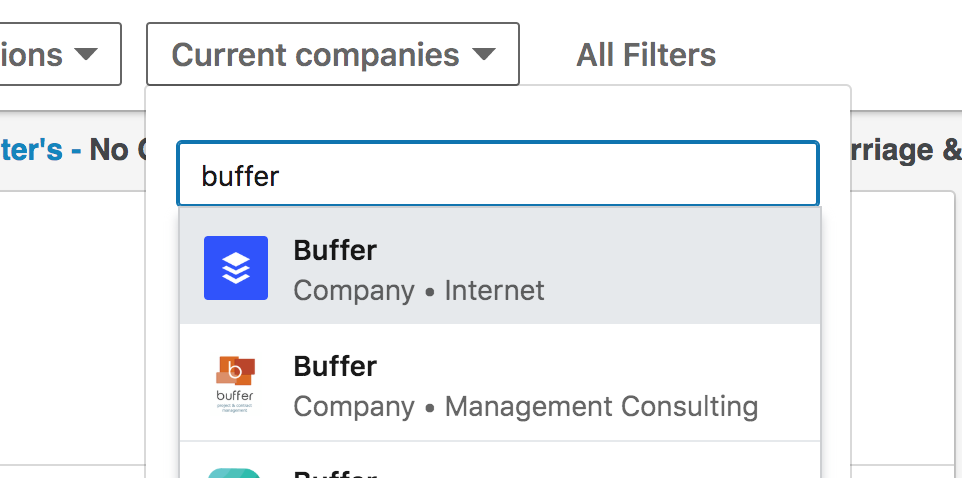Click the company search field containing "buffer"

click(498, 175)
